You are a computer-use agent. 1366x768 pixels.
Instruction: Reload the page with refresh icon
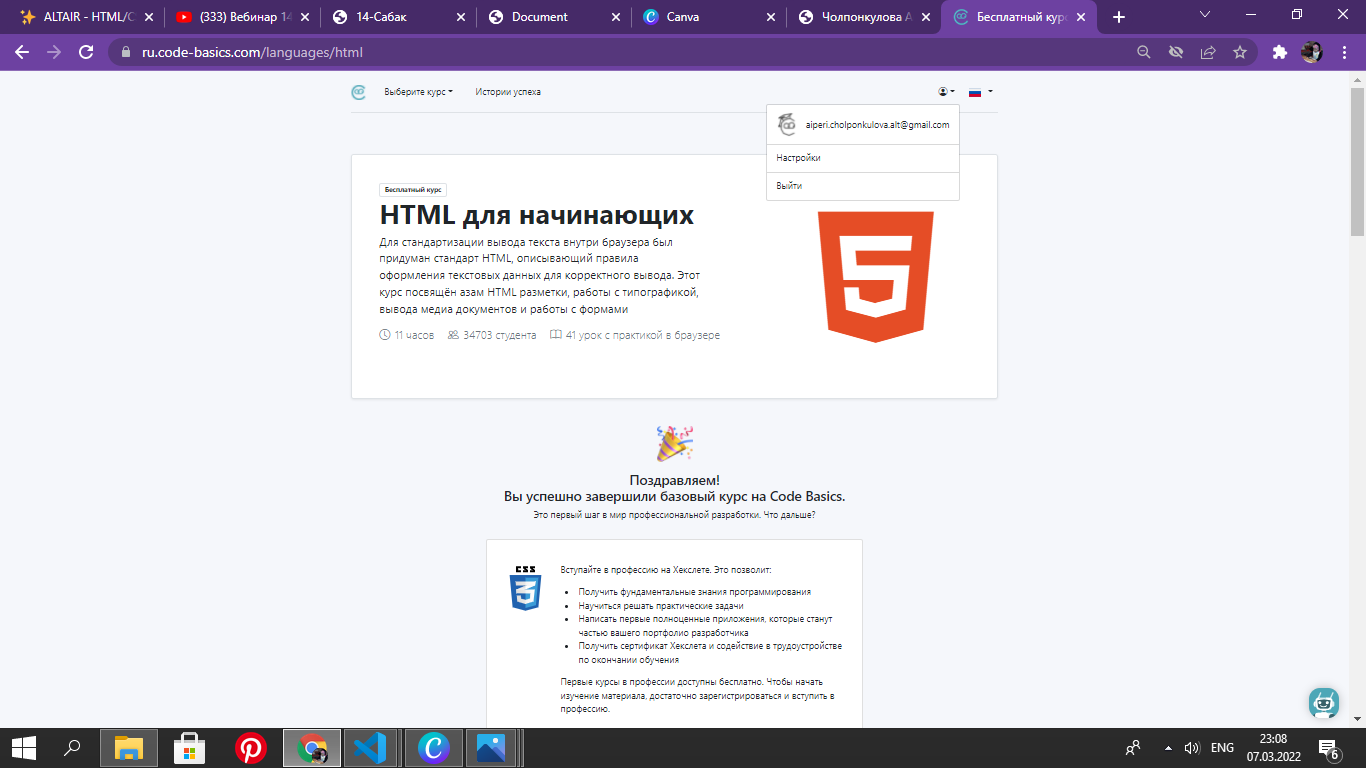tap(86, 52)
